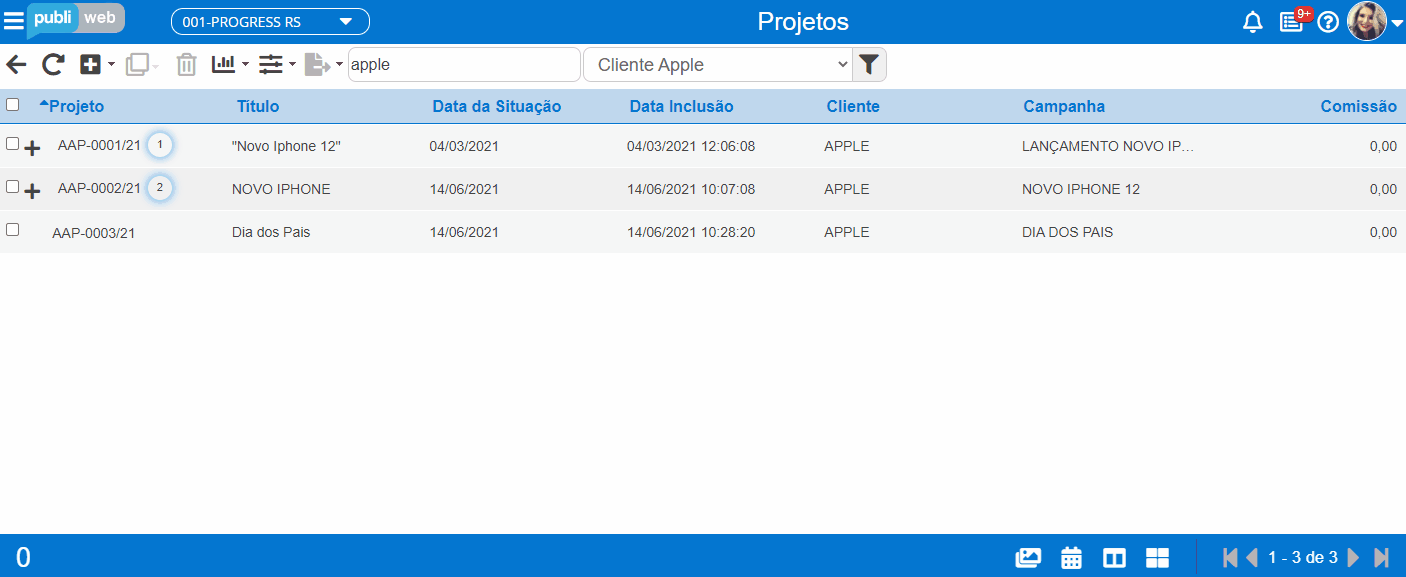Expand the export dropdown arrow
1406x577 pixels.
(339, 65)
